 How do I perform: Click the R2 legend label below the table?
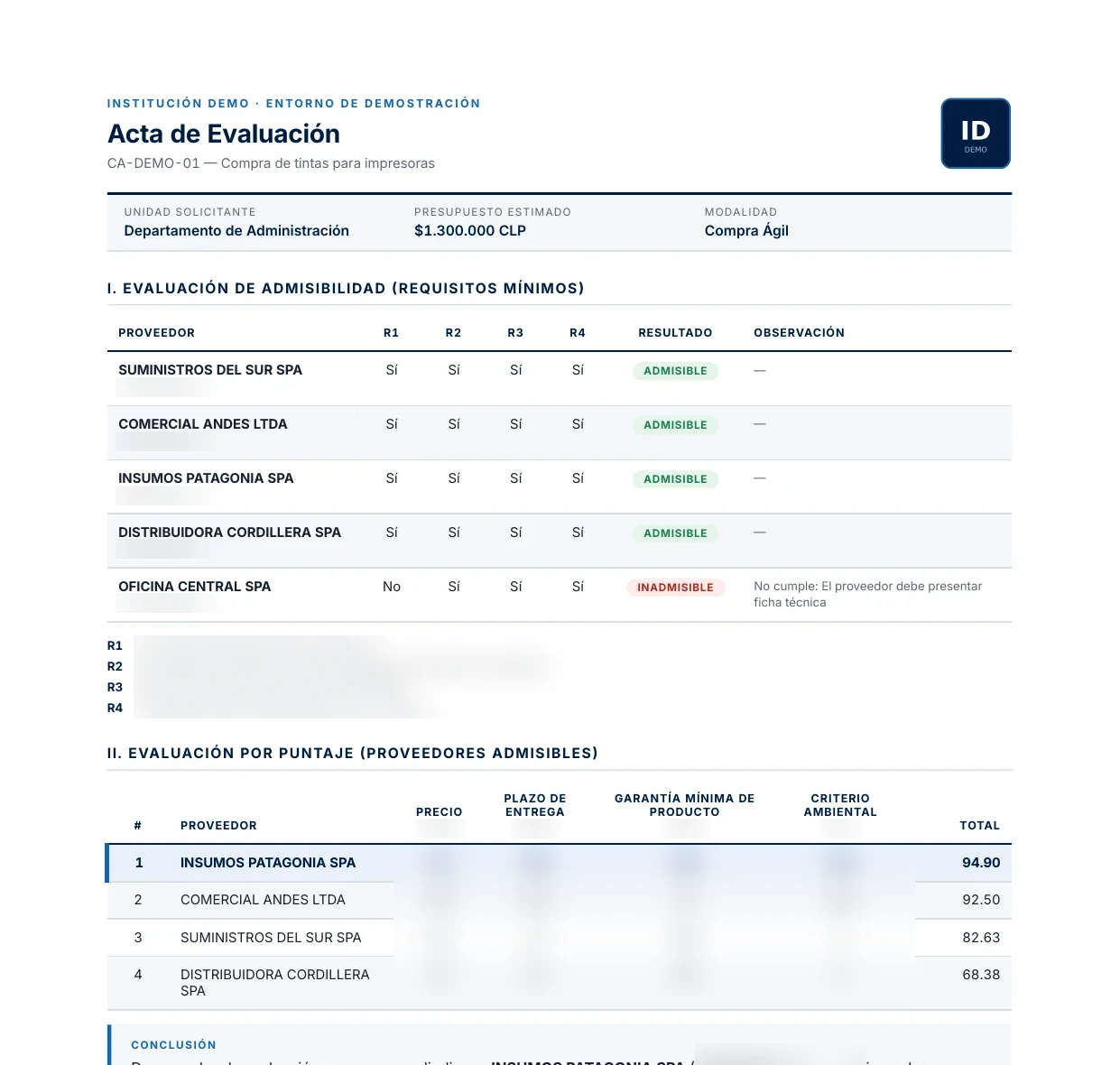coord(115,667)
